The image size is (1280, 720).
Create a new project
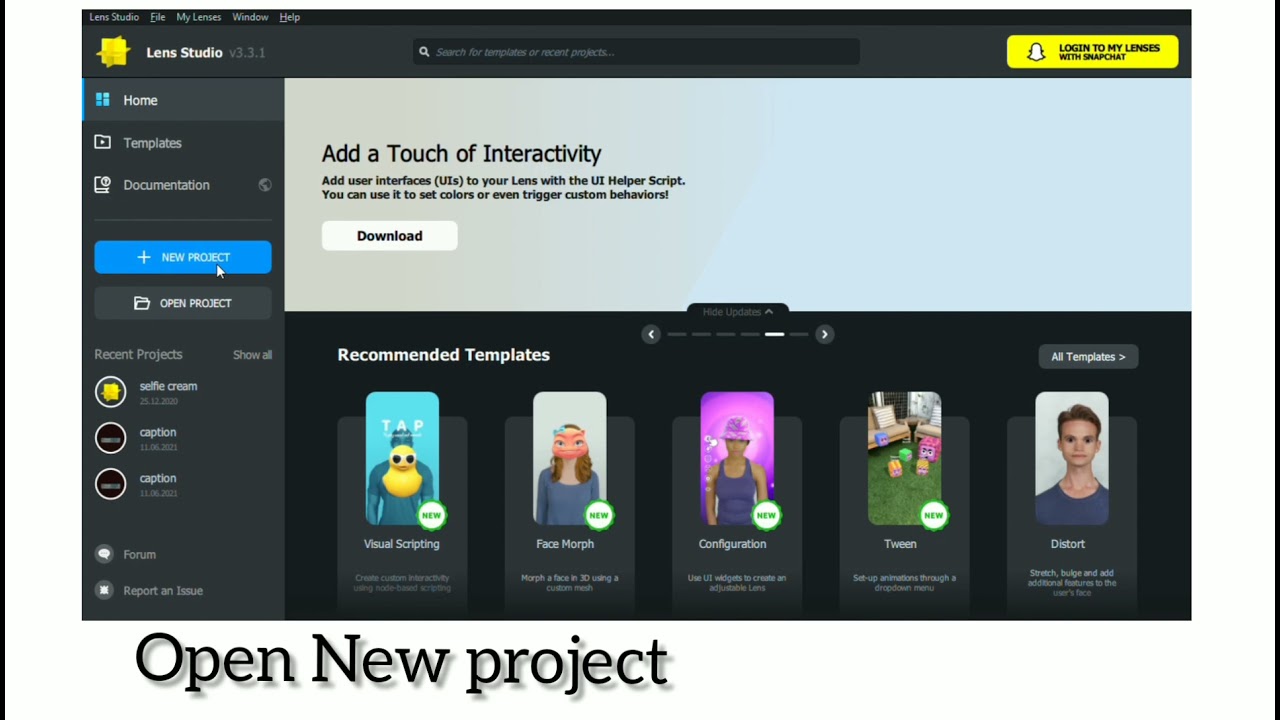183,257
